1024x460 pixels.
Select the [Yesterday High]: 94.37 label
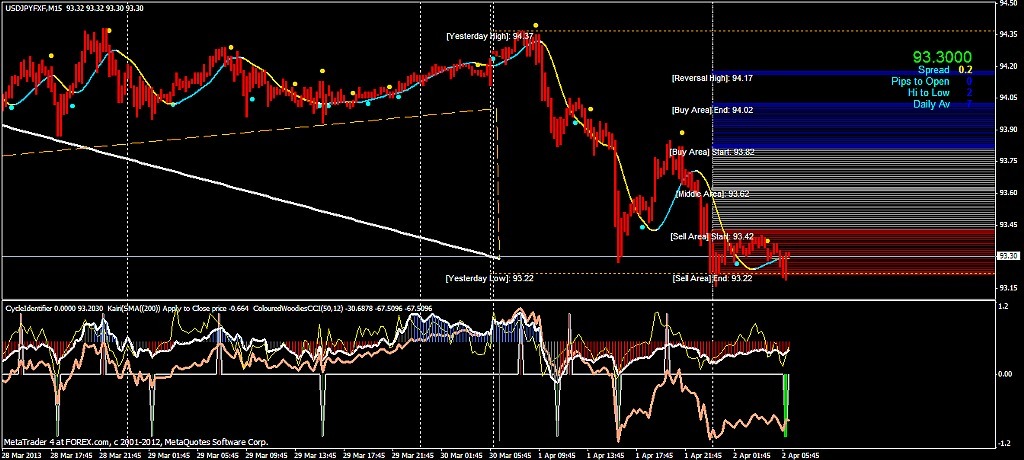click(490, 37)
